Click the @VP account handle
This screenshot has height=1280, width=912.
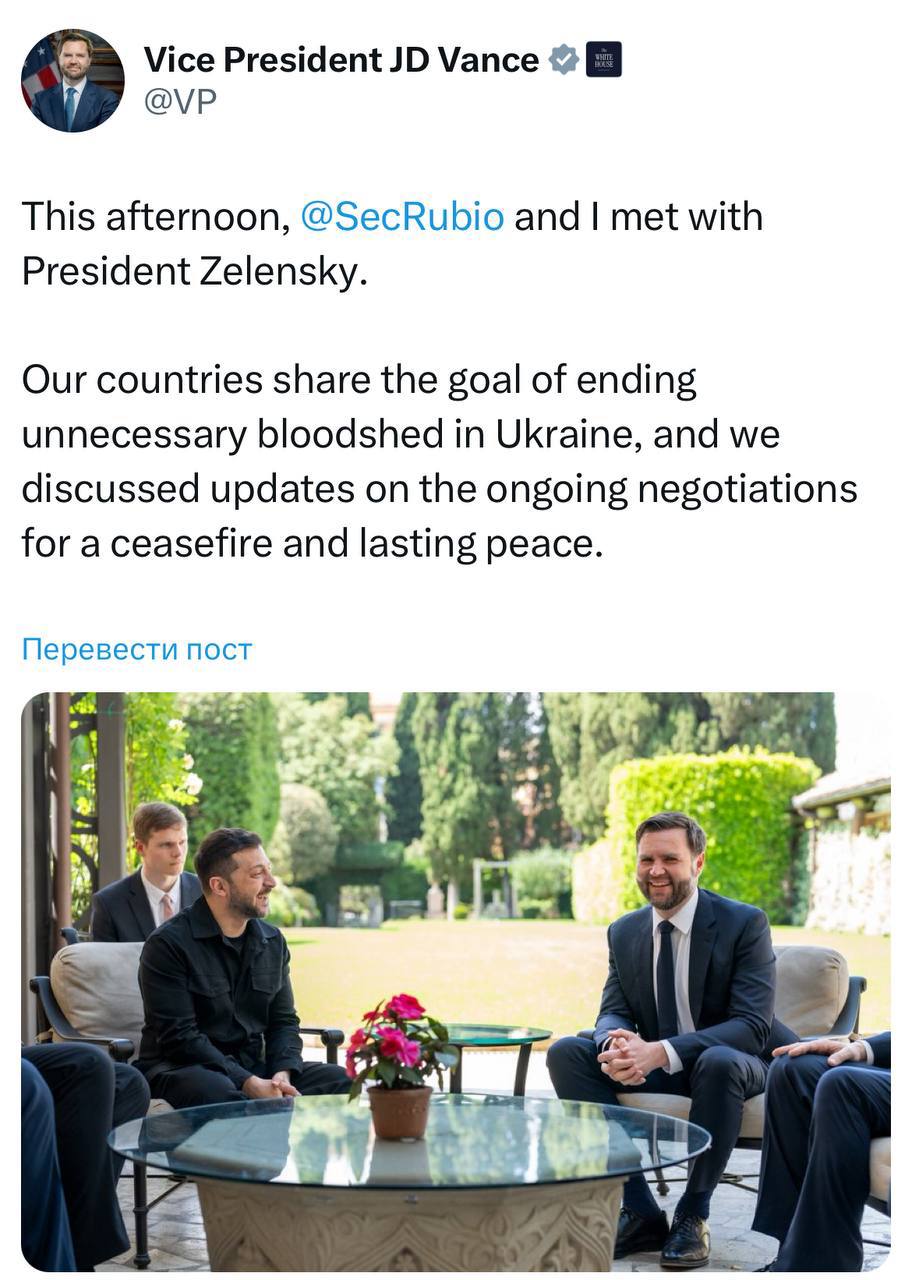point(180,101)
